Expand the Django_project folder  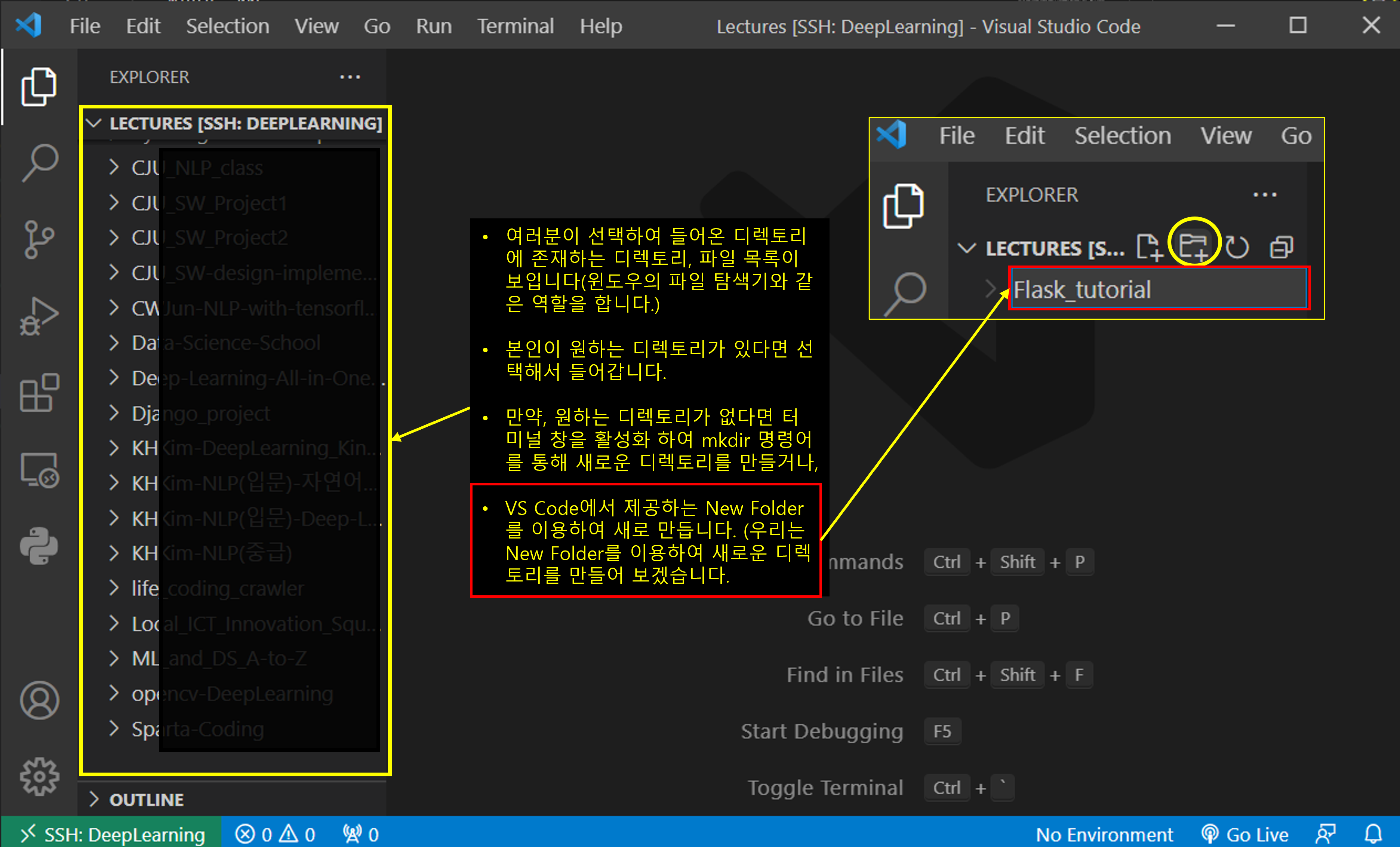click(114, 413)
